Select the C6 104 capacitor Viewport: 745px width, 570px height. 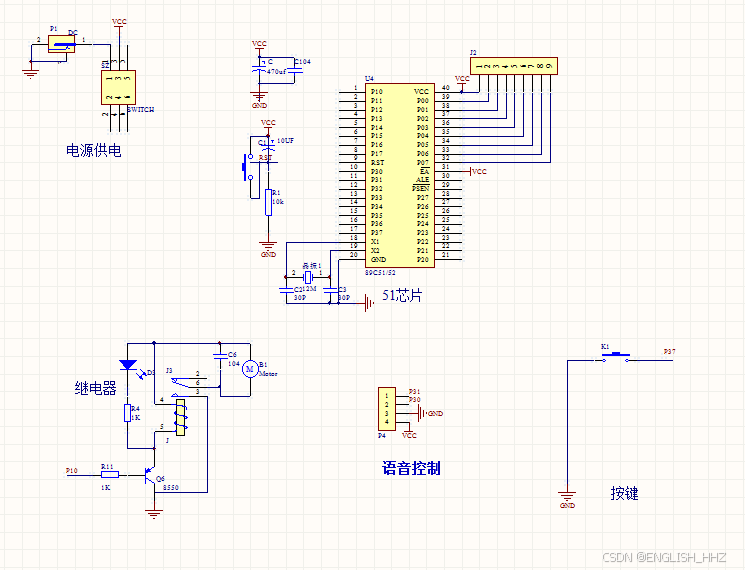click(220, 356)
